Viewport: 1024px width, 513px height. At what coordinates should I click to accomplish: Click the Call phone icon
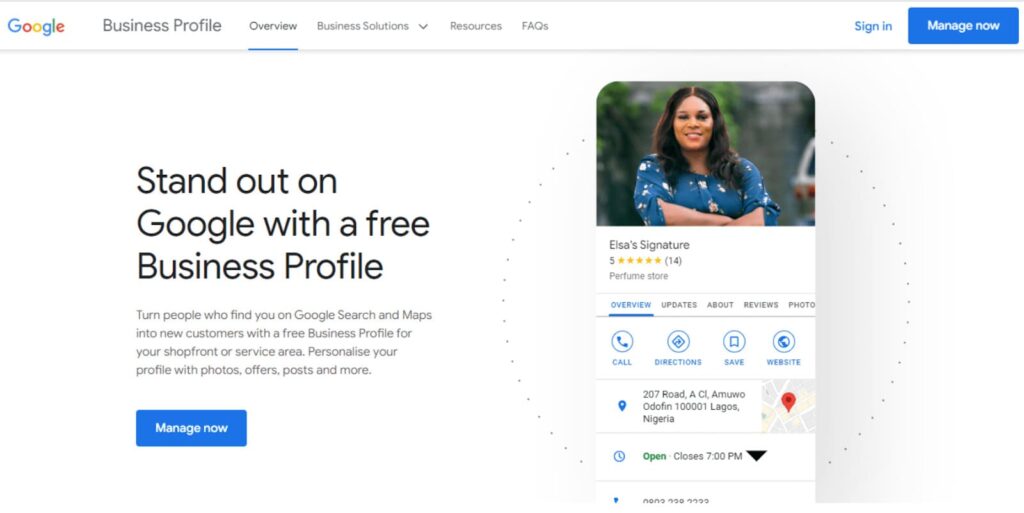point(622,341)
